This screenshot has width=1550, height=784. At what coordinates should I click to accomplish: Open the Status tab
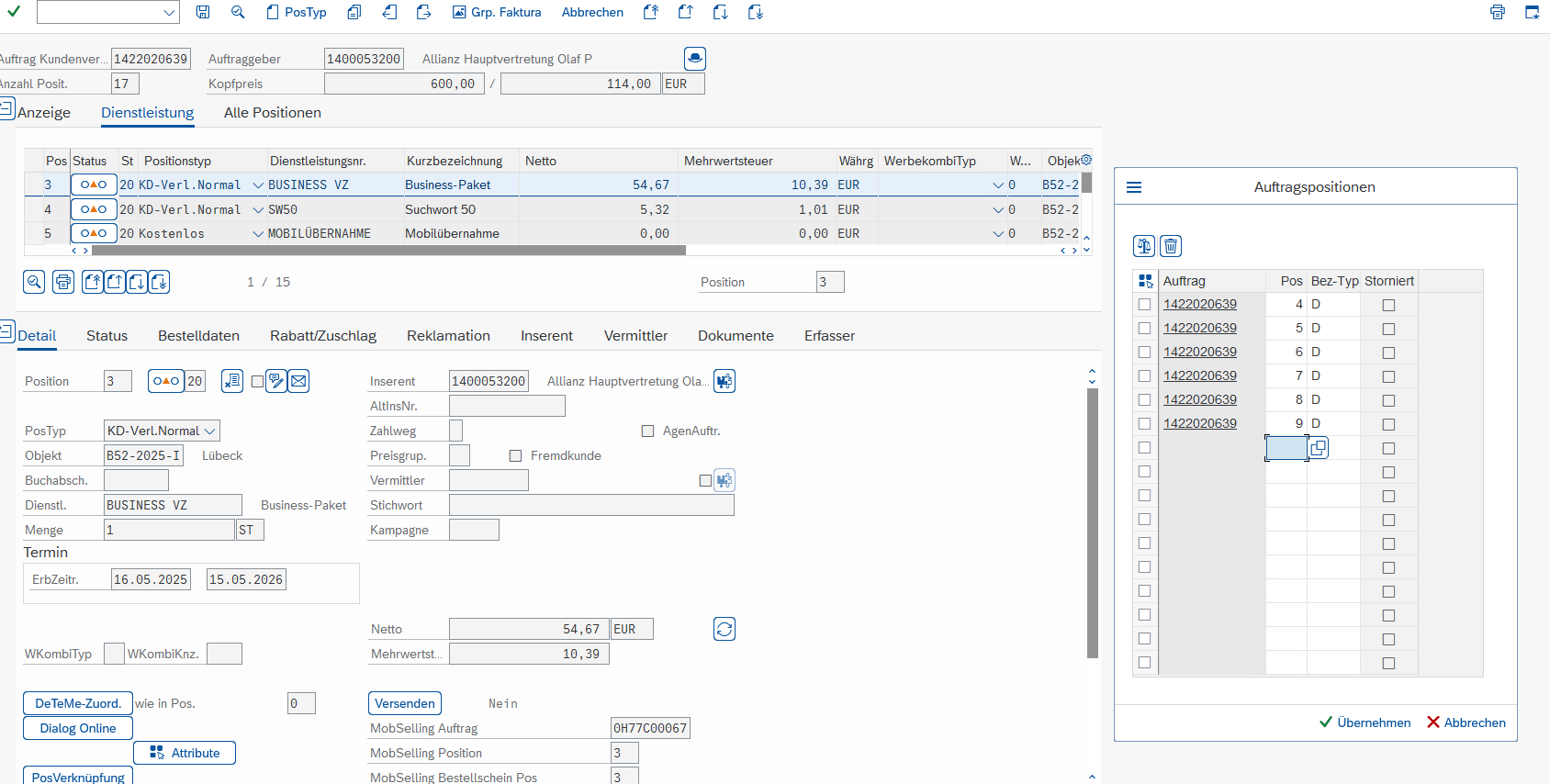tap(107, 335)
